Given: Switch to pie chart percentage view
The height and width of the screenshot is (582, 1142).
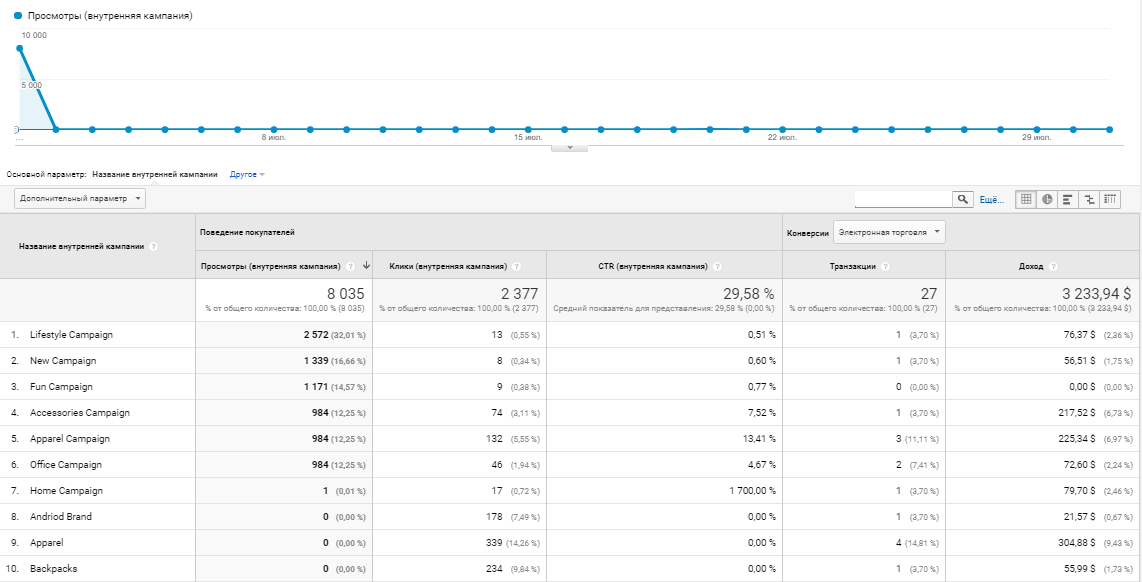Looking at the screenshot, I should pyautogui.click(x=1047, y=199).
